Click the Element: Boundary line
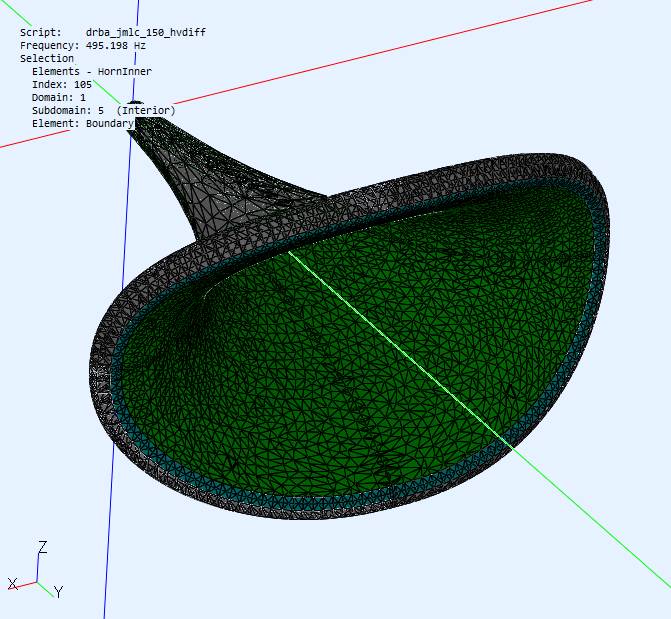 click(x=83, y=123)
